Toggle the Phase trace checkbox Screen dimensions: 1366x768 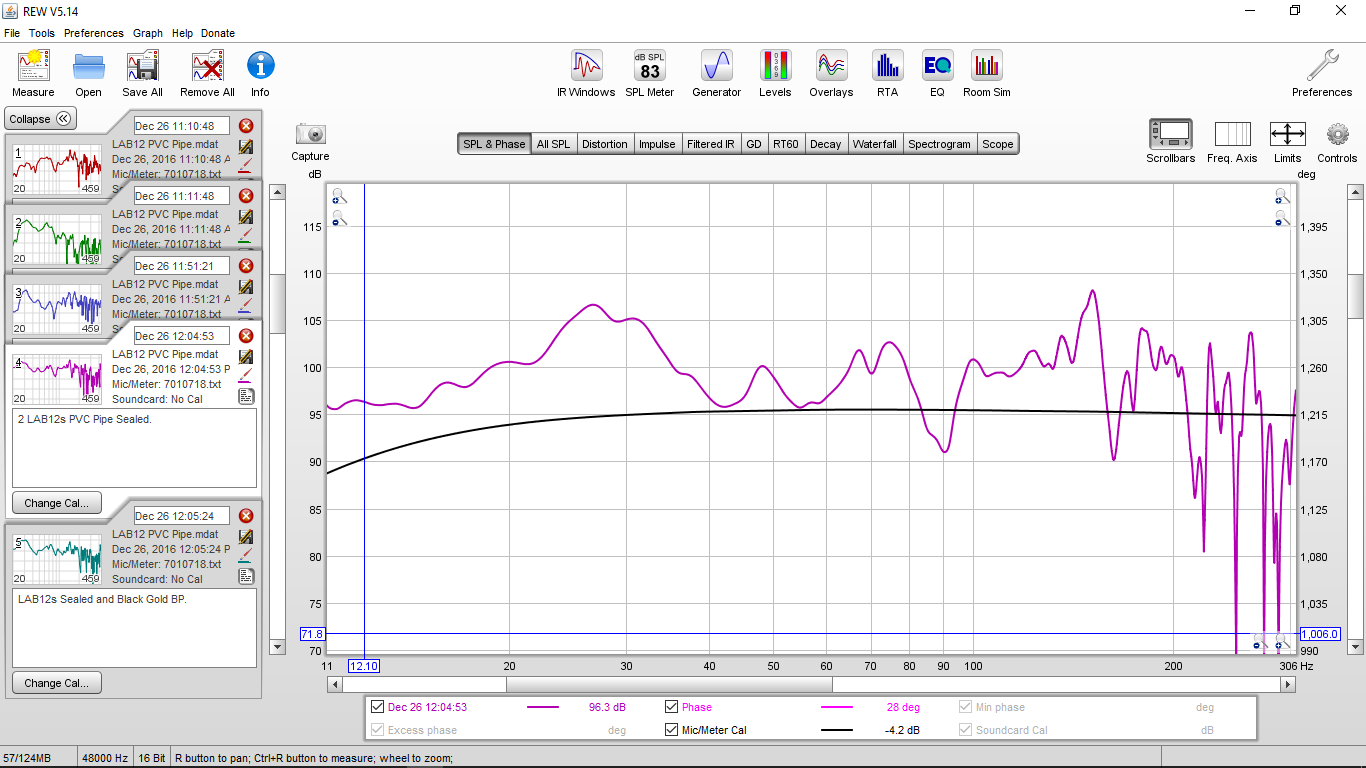click(x=671, y=707)
